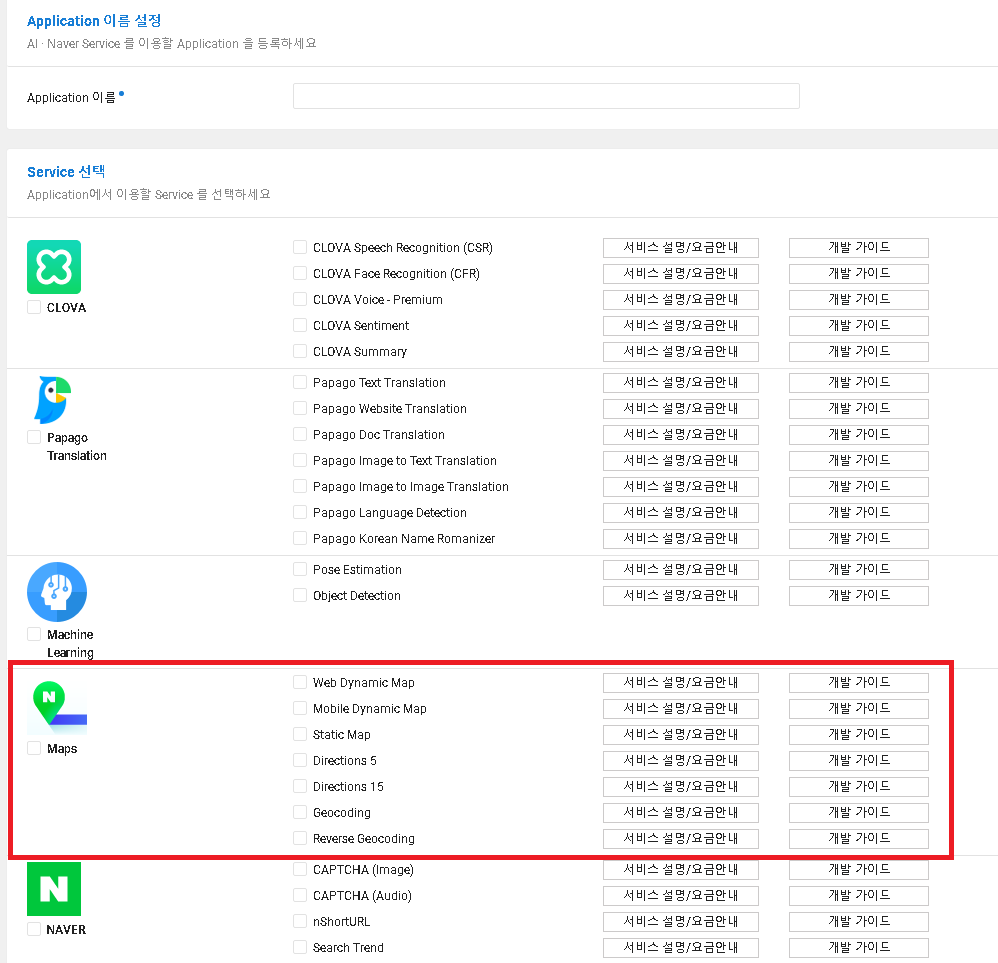Click the 'Application 이름 설정' heading
The width and height of the screenshot is (998, 963).
tap(94, 21)
